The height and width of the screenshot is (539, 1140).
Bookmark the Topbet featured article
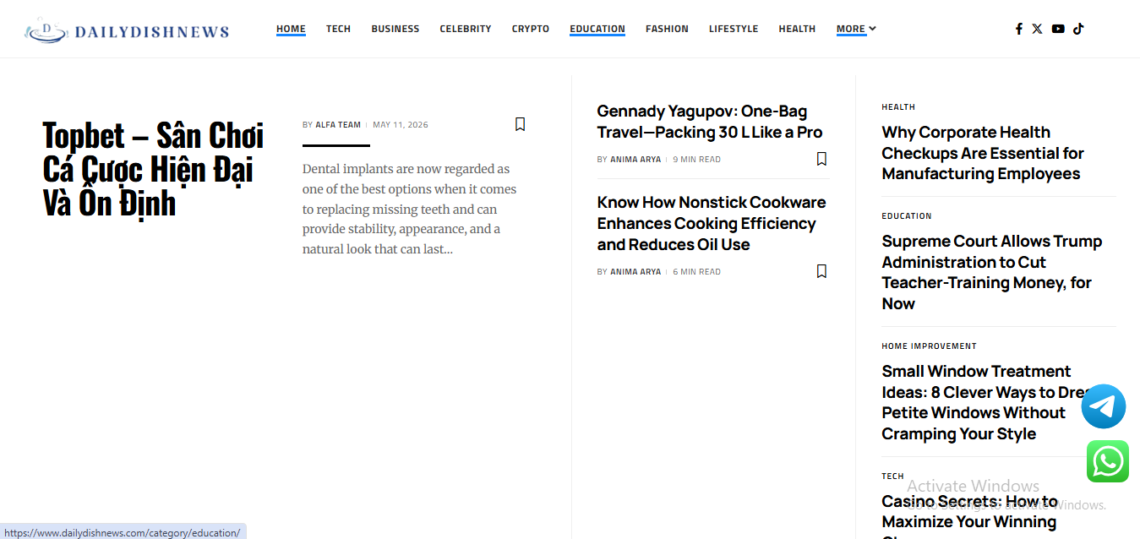pyautogui.click(x=520, y=124)
